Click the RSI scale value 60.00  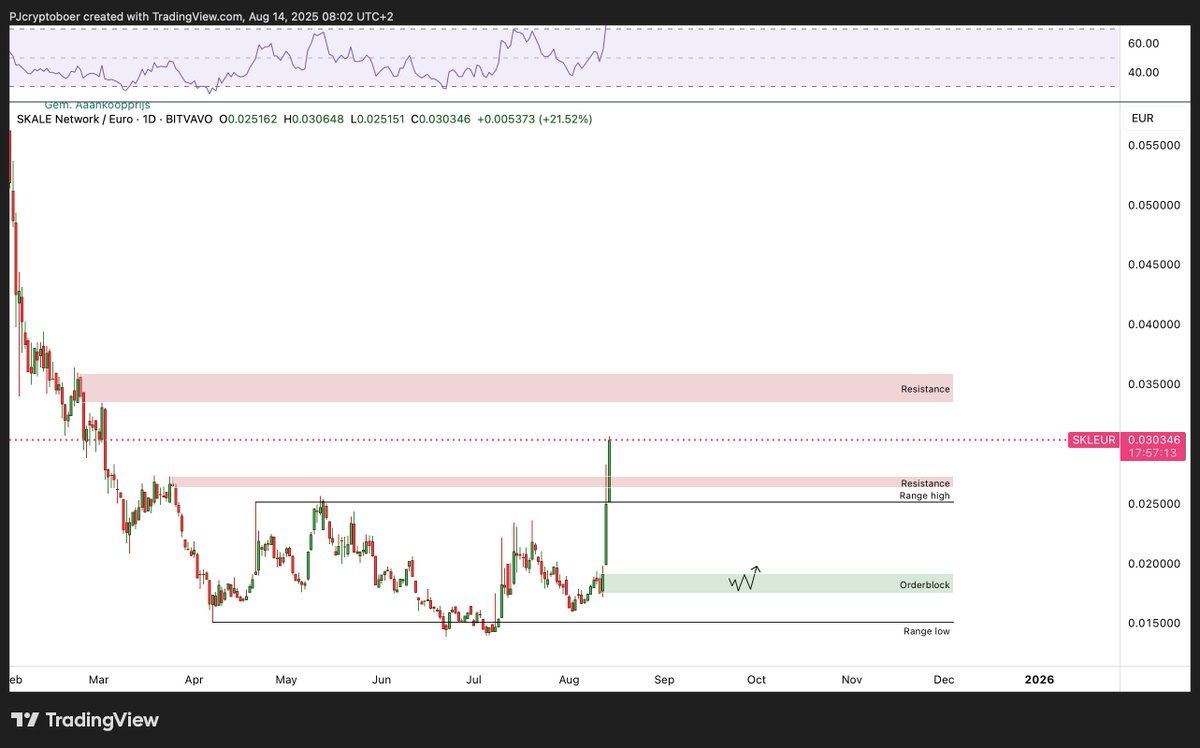1144,44
